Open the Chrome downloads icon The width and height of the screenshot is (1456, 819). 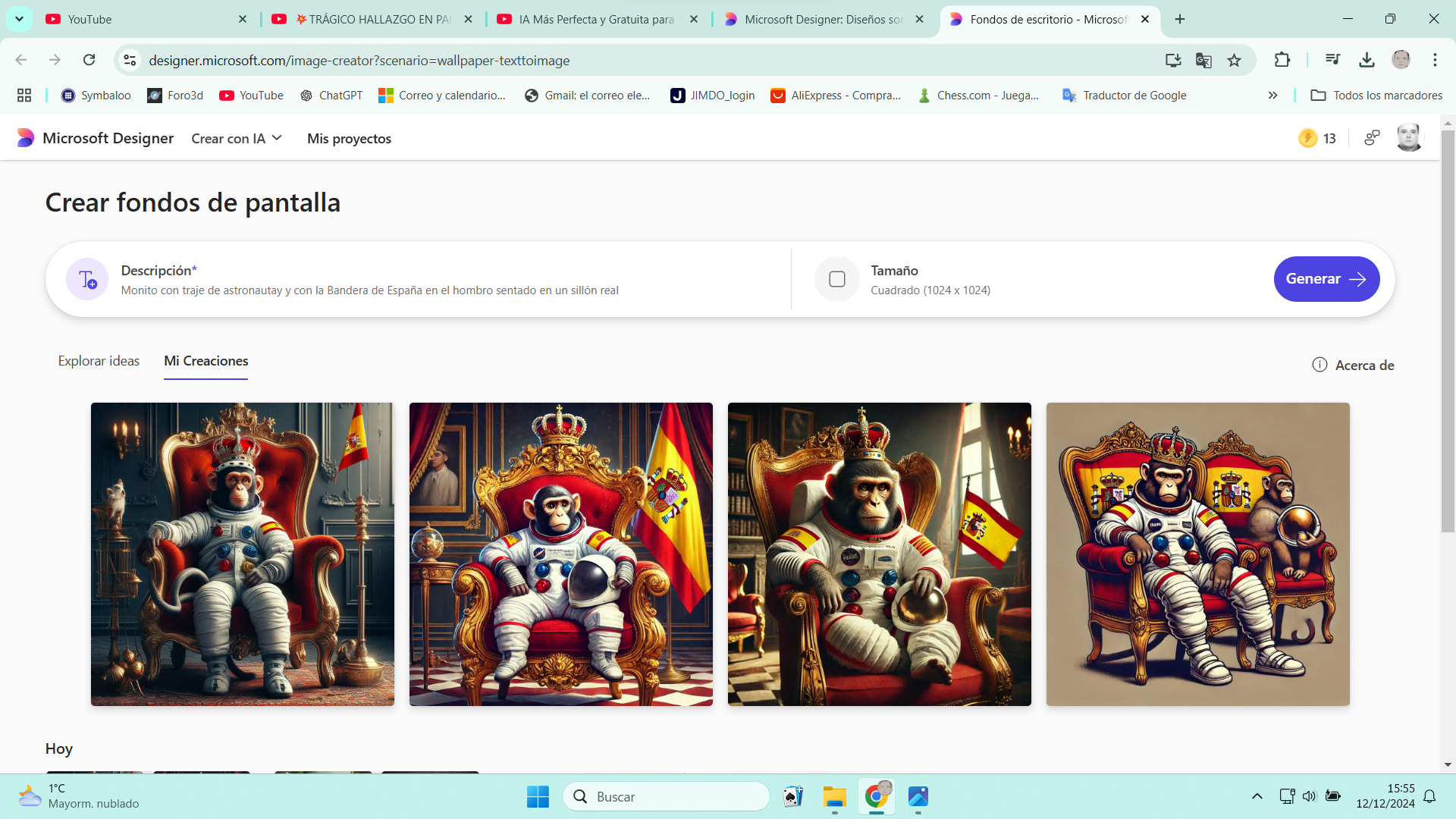click(1367, 60)
